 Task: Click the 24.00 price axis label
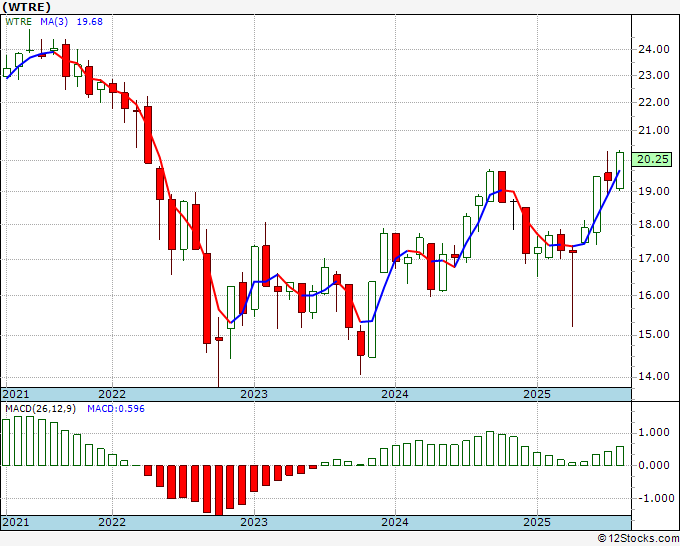(654, 49)
